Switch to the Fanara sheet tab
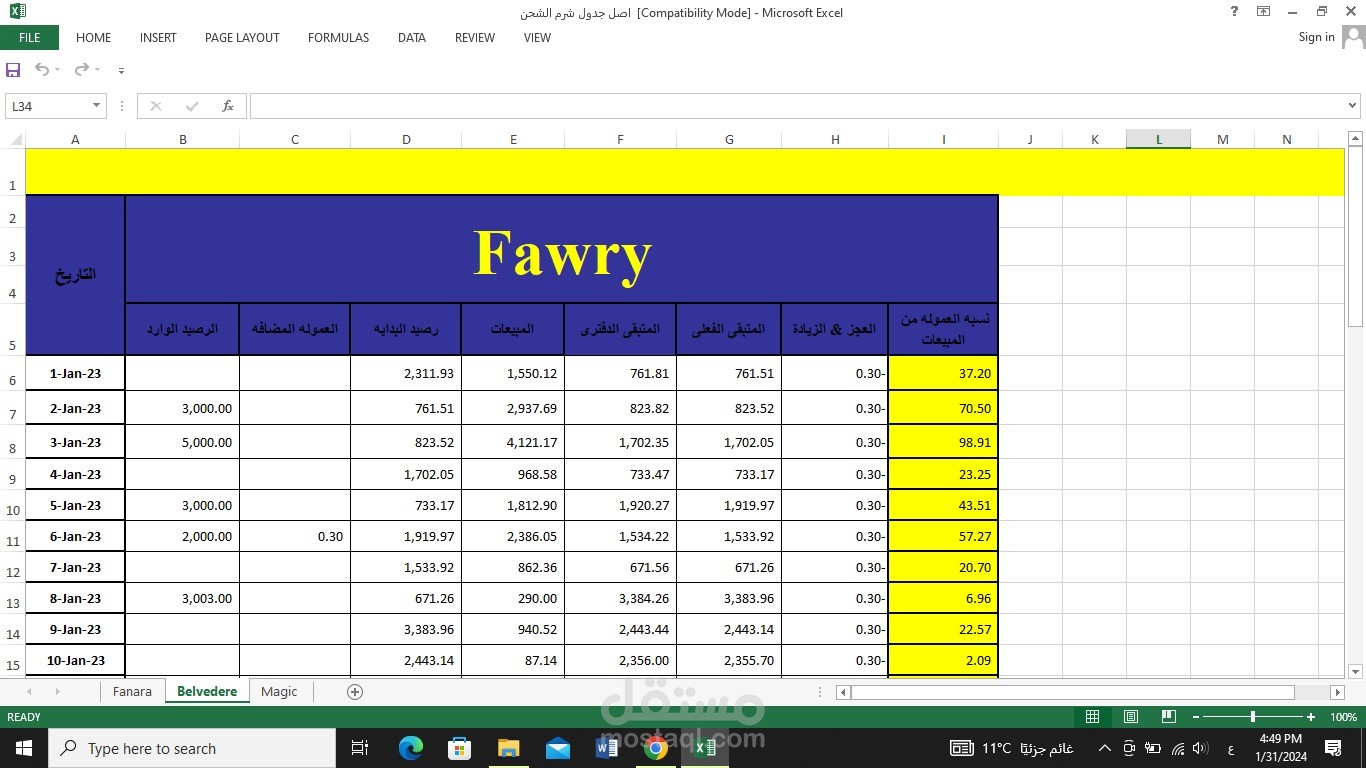The width and height of the screenshot is (1366, 768). tap(132, 691)
